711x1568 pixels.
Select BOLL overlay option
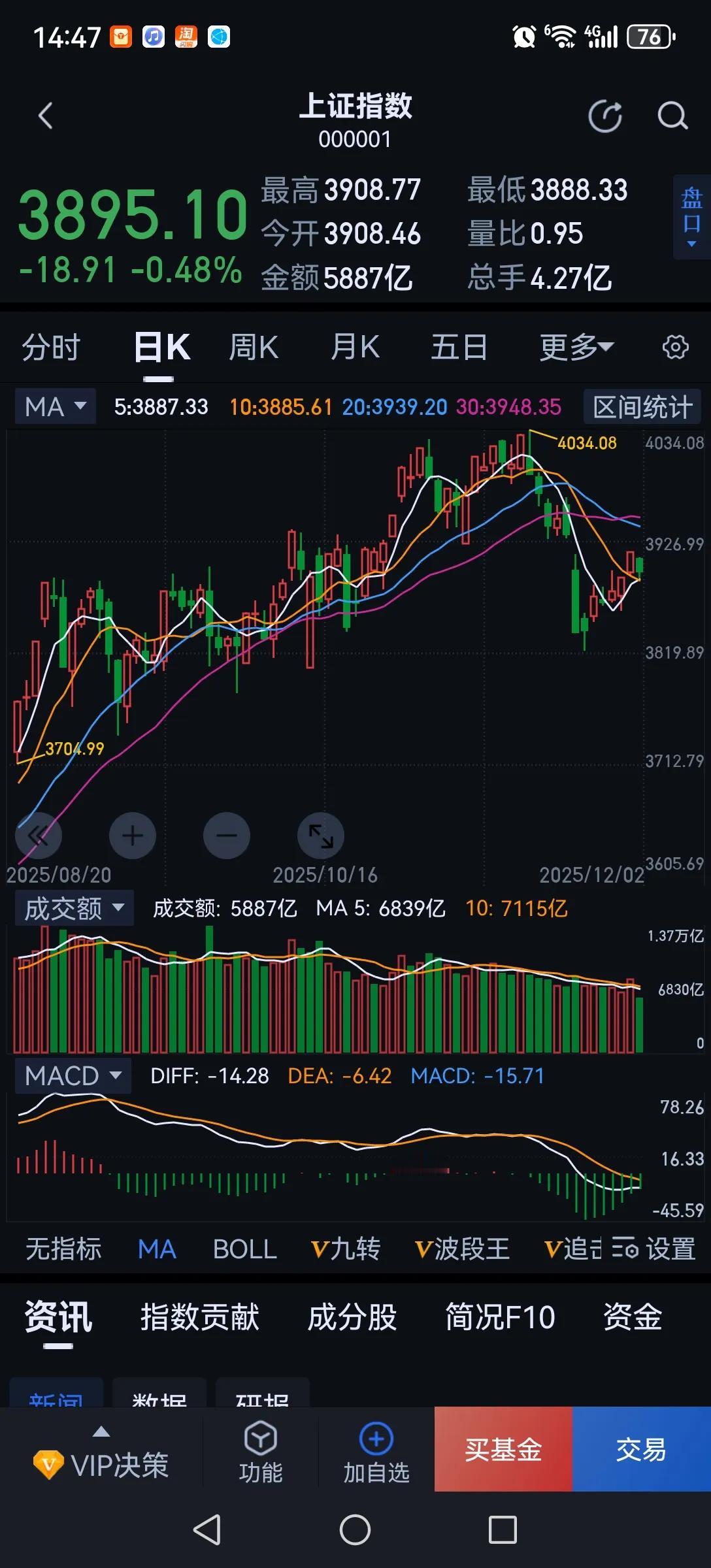[245, 1249]
